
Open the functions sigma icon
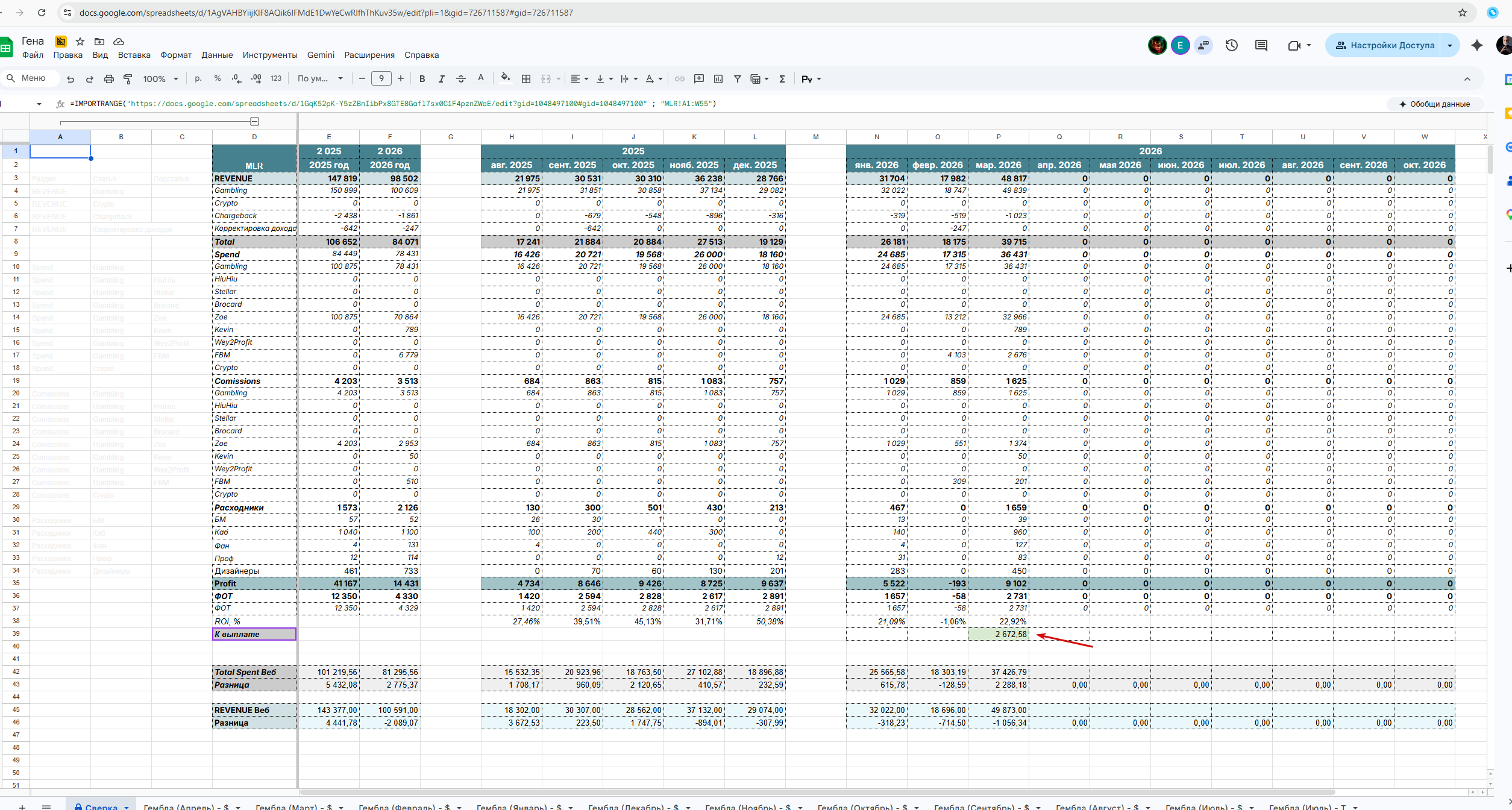click(782, 79)
